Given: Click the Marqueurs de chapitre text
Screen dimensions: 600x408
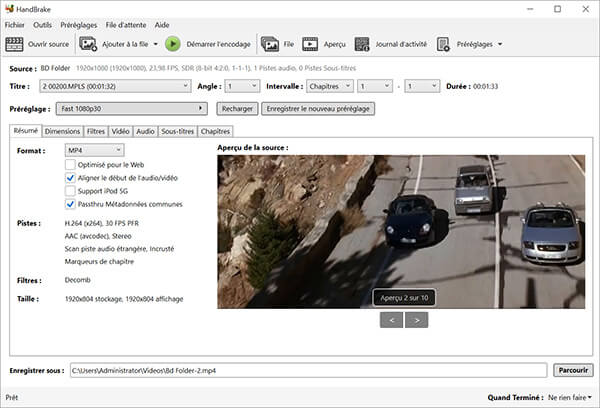Looking at the screenshot, I should pos(99,262).
